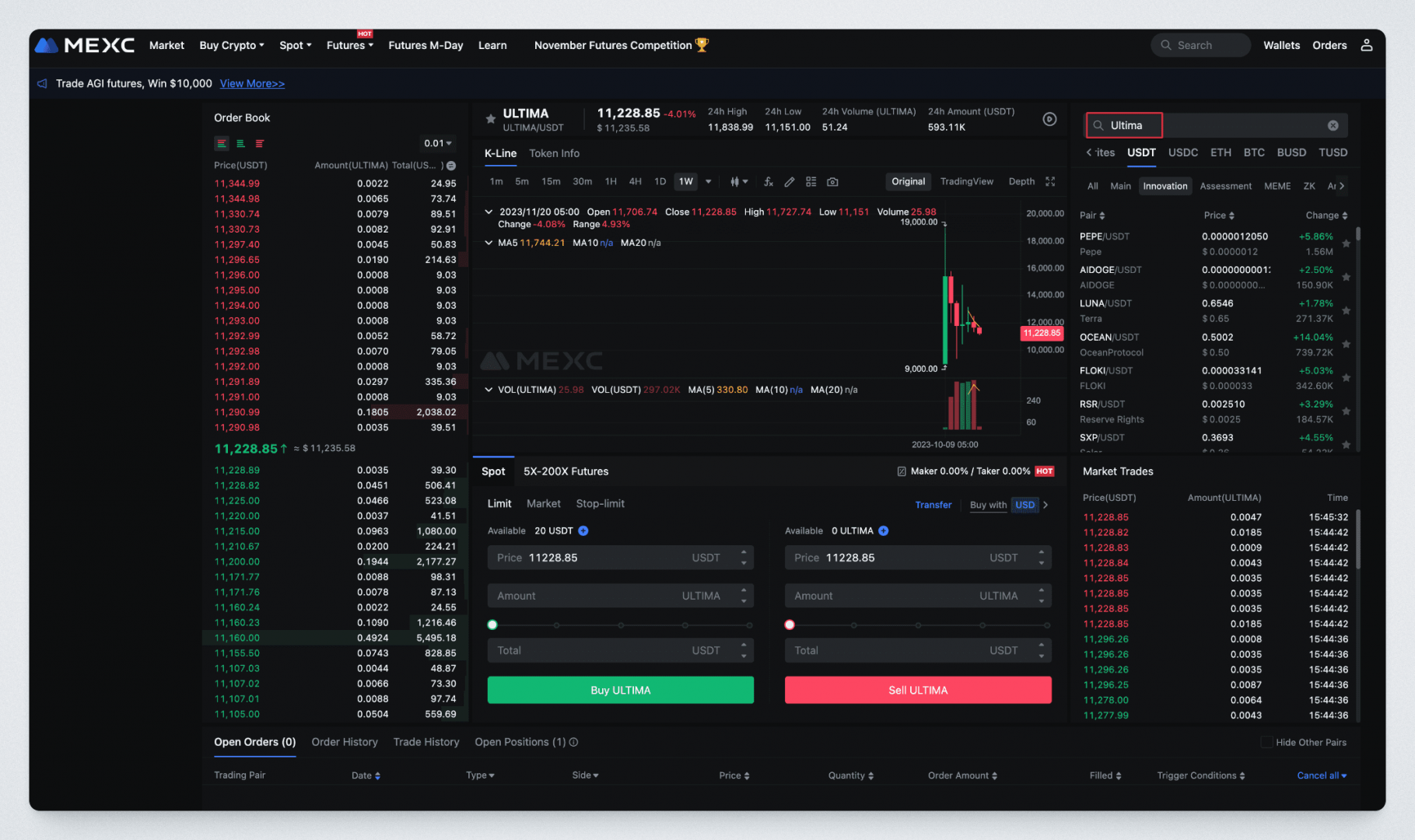Viewport: 1415px width, 840px height.
Task: Take a chart screenshot with camera icon
Action: coord(832,182)
